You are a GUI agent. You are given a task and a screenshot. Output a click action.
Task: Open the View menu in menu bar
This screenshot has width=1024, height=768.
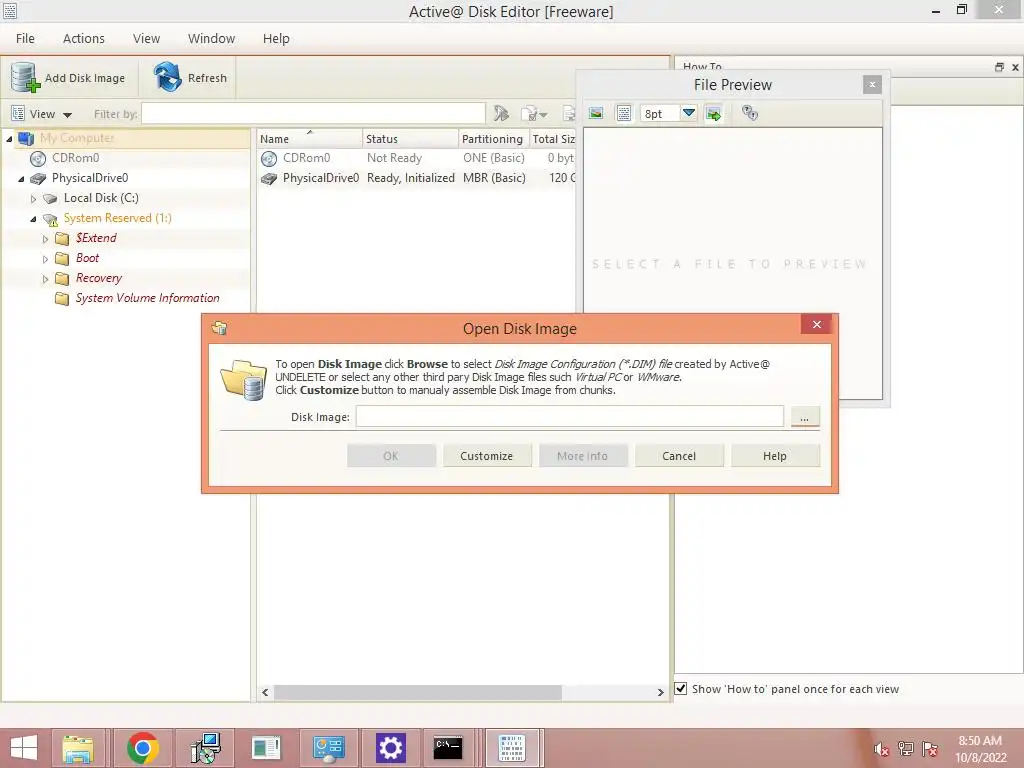(x=146, y=39)
